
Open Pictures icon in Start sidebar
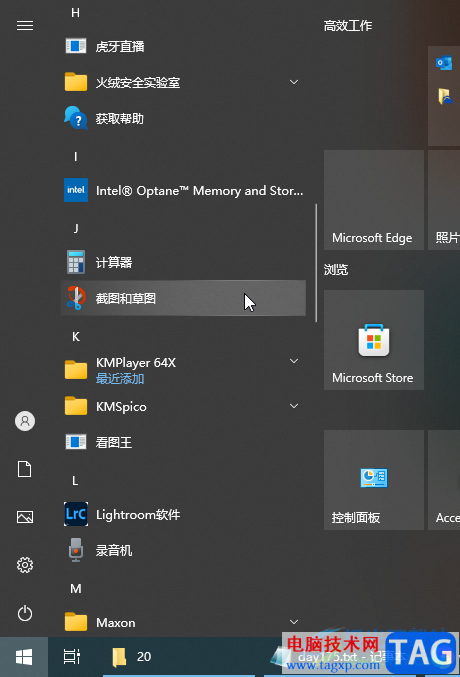pyautogui.click(x=25, y=517)
